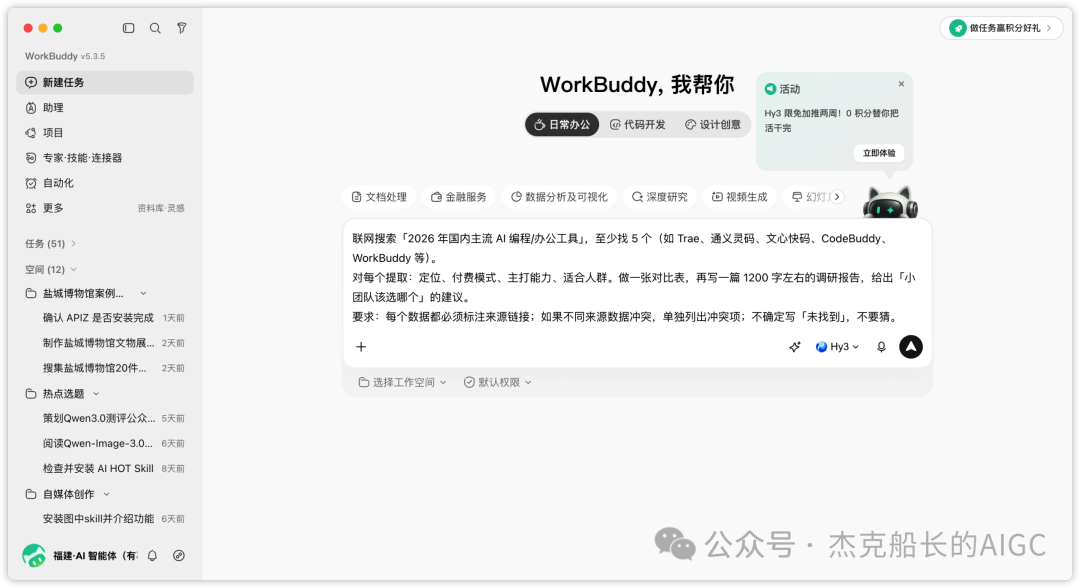Viewport: 1080px width, 588px height.
Task: Go to 项目 projects
Action: click(x=105, y=133)
